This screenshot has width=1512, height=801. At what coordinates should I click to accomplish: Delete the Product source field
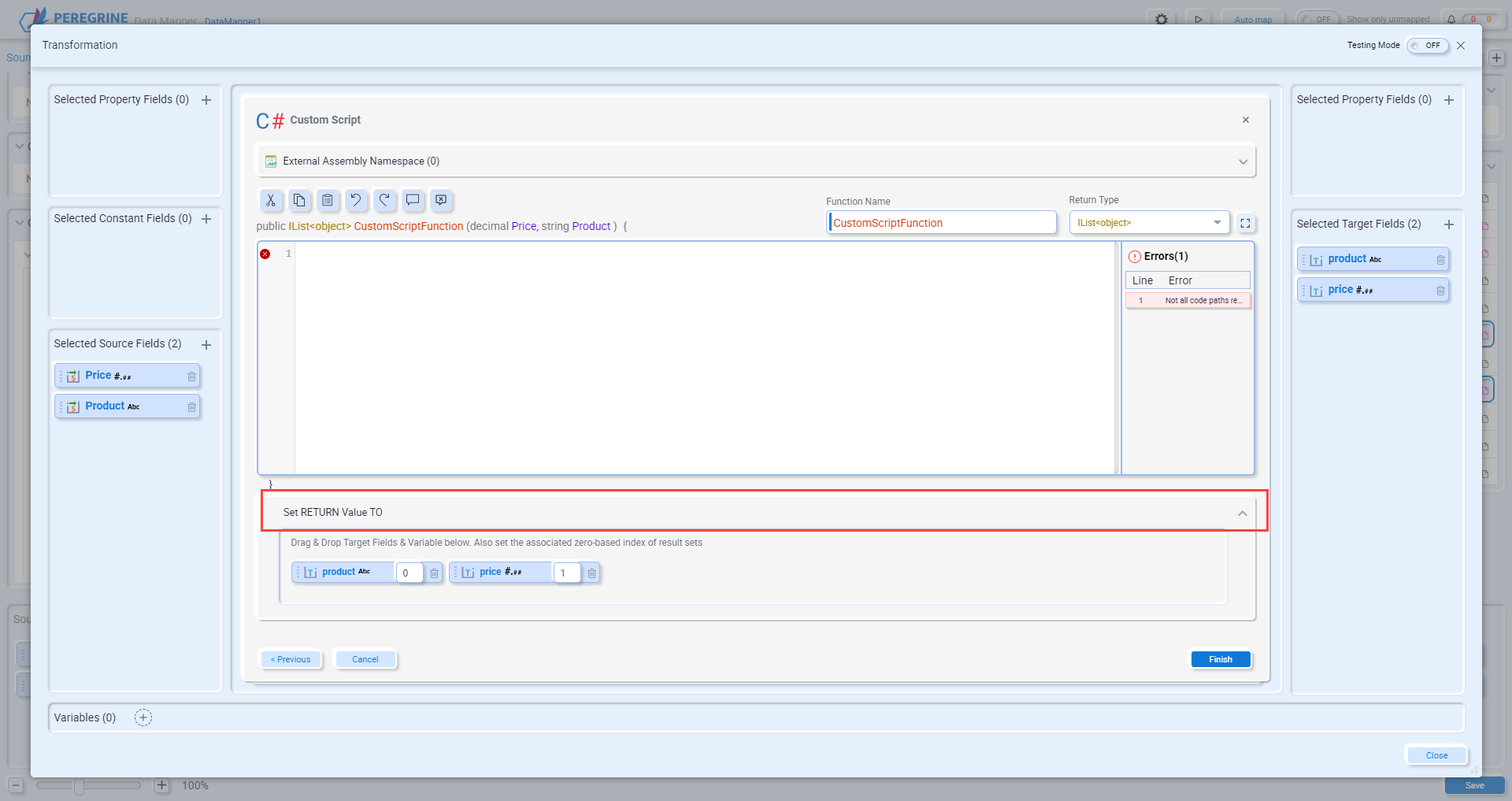tap(191, 407)
